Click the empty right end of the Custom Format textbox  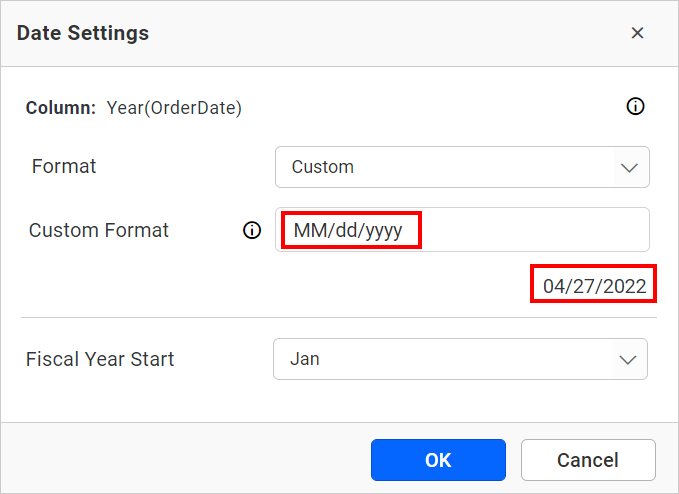(x=560, y=231)
